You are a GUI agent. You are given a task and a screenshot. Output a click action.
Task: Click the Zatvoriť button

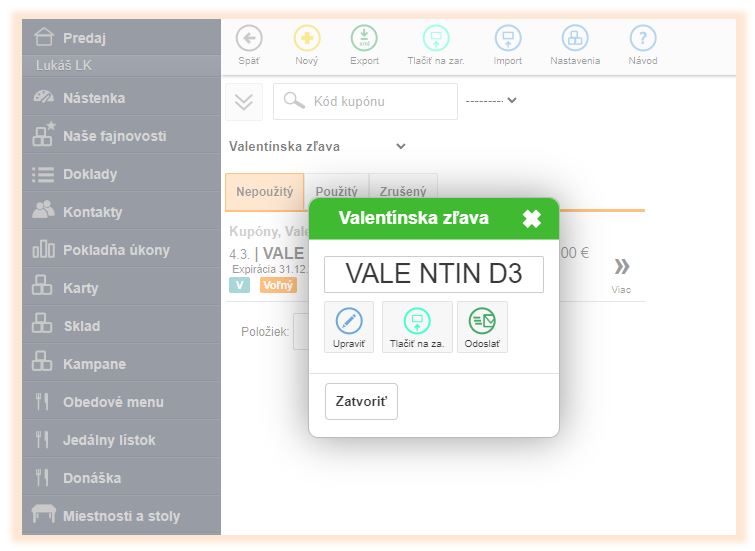click(x=361, y=402)
